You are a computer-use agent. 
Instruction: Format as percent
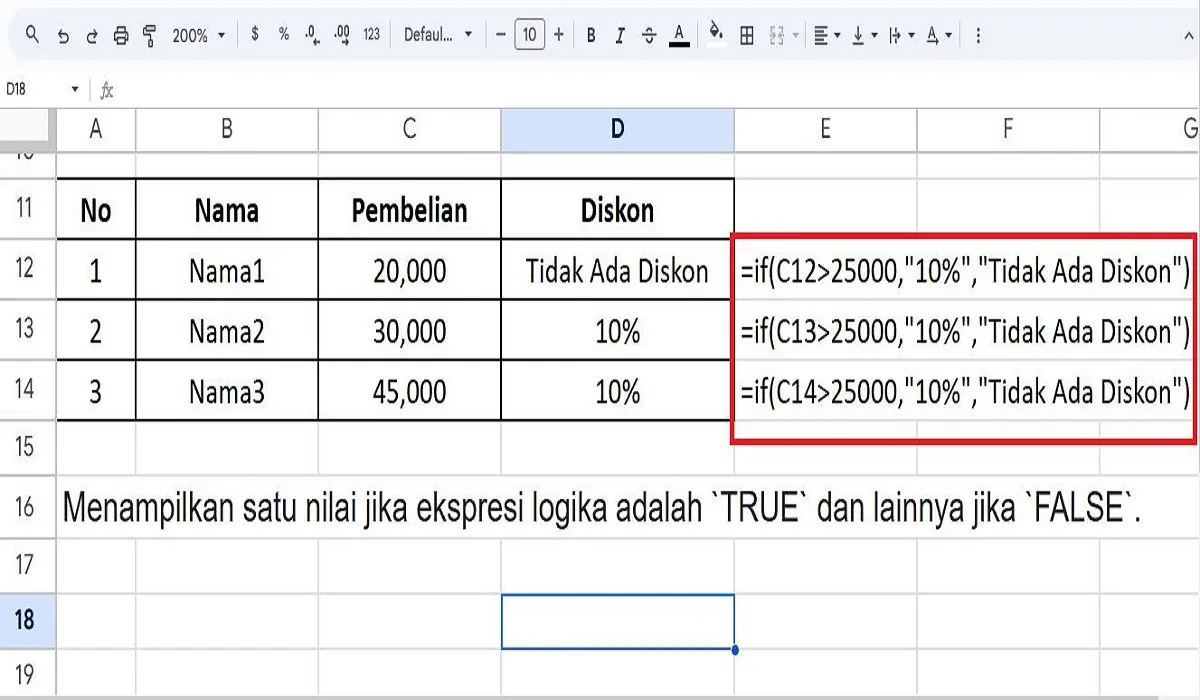click(x=284, y=35)
